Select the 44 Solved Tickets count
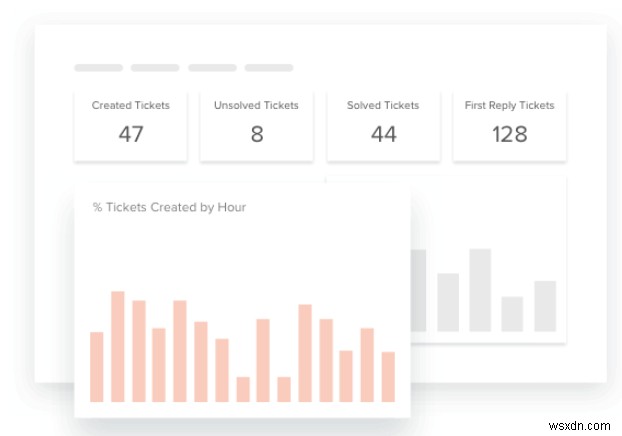 (x=383, y=134)
